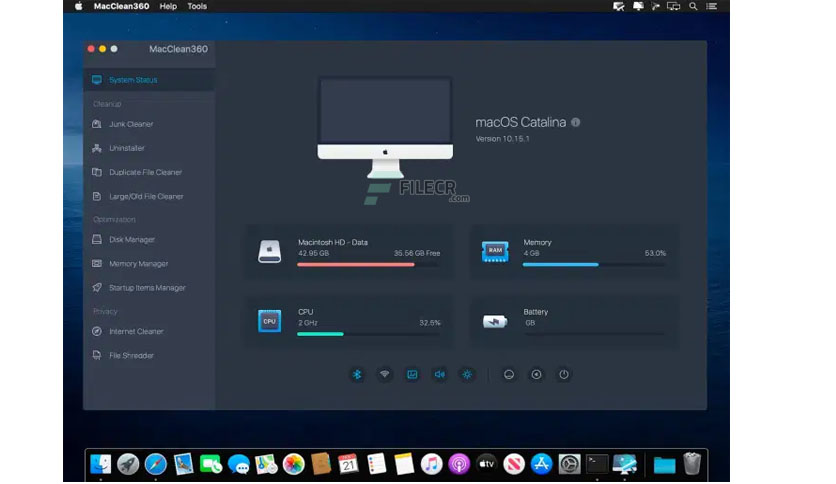The image size is (836, 484).
Task: Open Podcasts in the Dock
Action: click(x=459, y=464)
